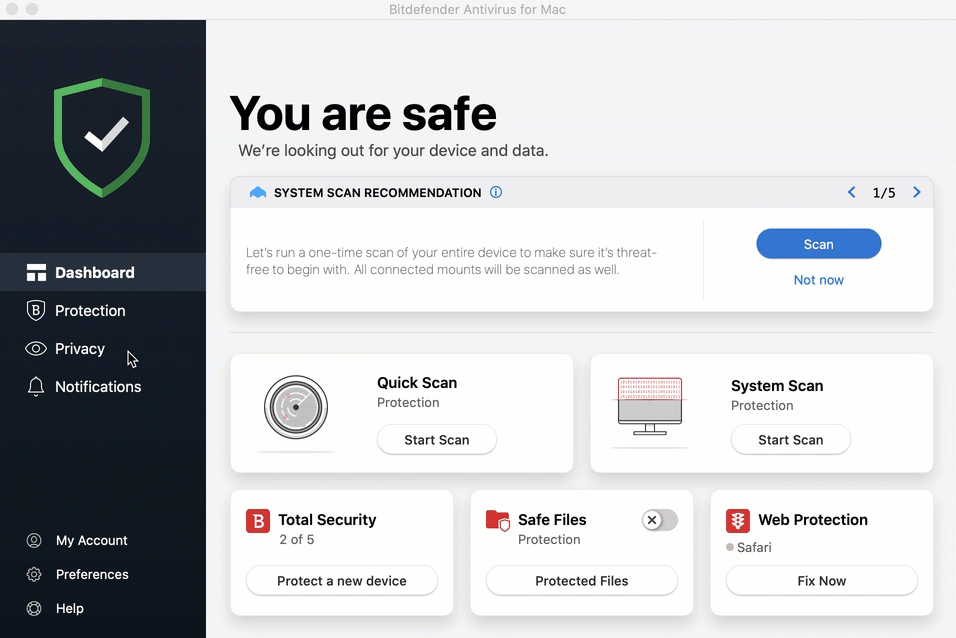Click the System Scan monitor icon

coord(650,406)
